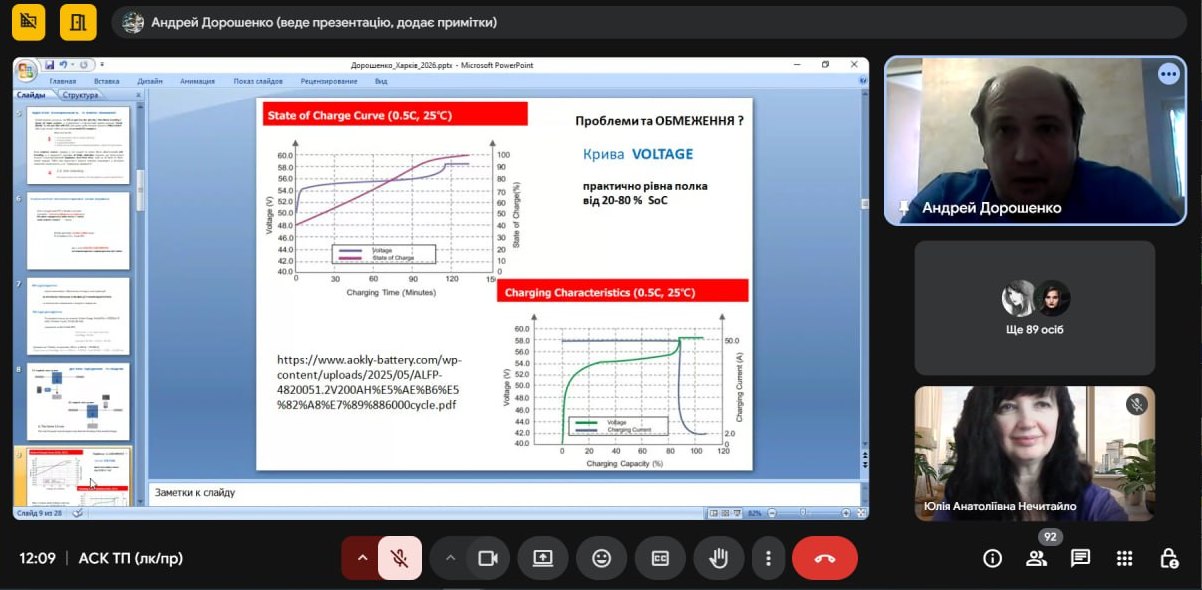Open the chat panel
The height and width of the screenshot is (590, 1202).
1080,558
